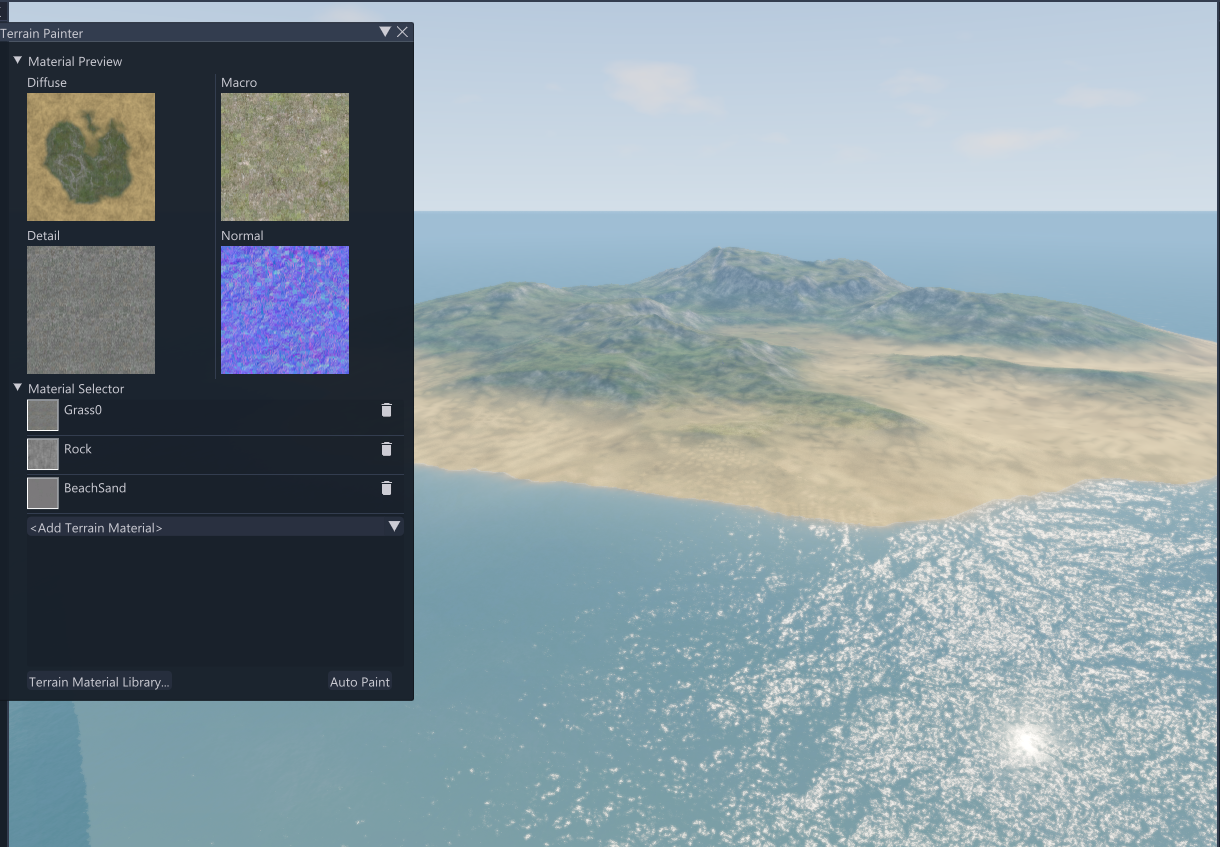
Task: Select the Grass0 material thumbnail
Action: (43, 415)
